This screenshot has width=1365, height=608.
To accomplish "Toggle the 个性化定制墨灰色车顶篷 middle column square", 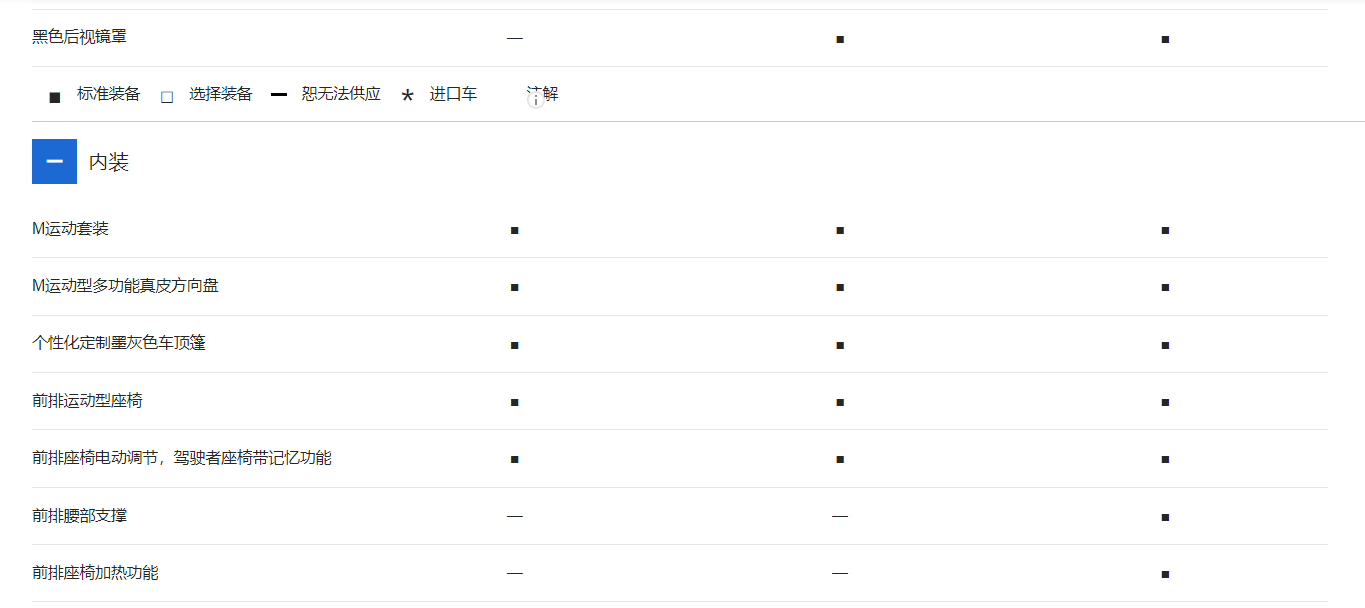I will [839, 344].
